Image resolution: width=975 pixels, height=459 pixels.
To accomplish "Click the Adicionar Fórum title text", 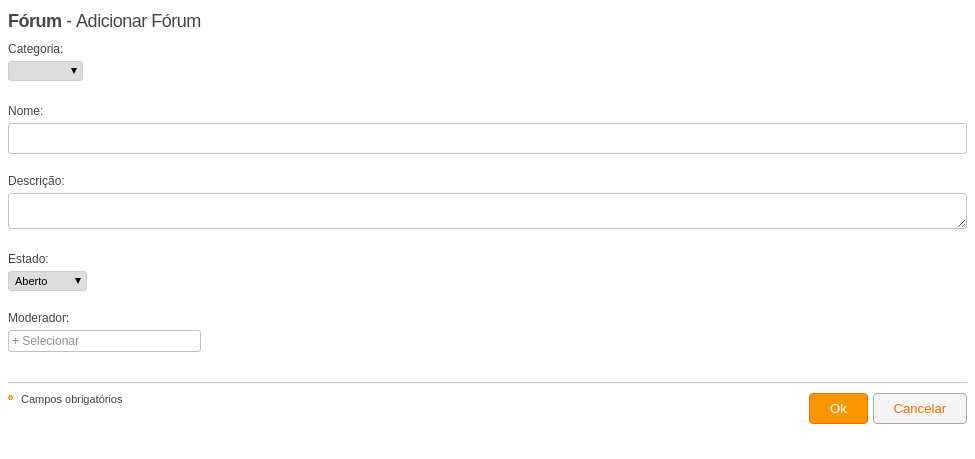I will click(x=138, y=21).
